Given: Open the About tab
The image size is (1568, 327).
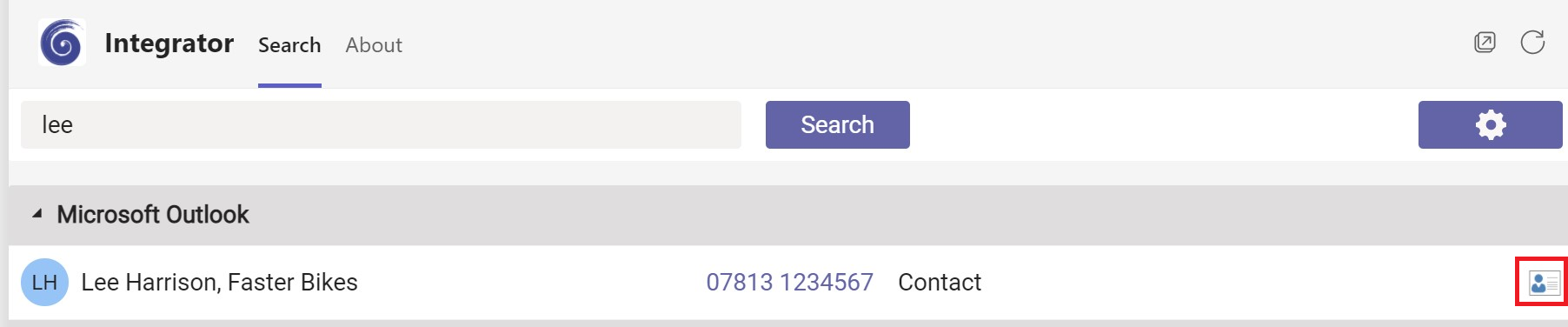Looking at the screenshot, I should [374, 45].
